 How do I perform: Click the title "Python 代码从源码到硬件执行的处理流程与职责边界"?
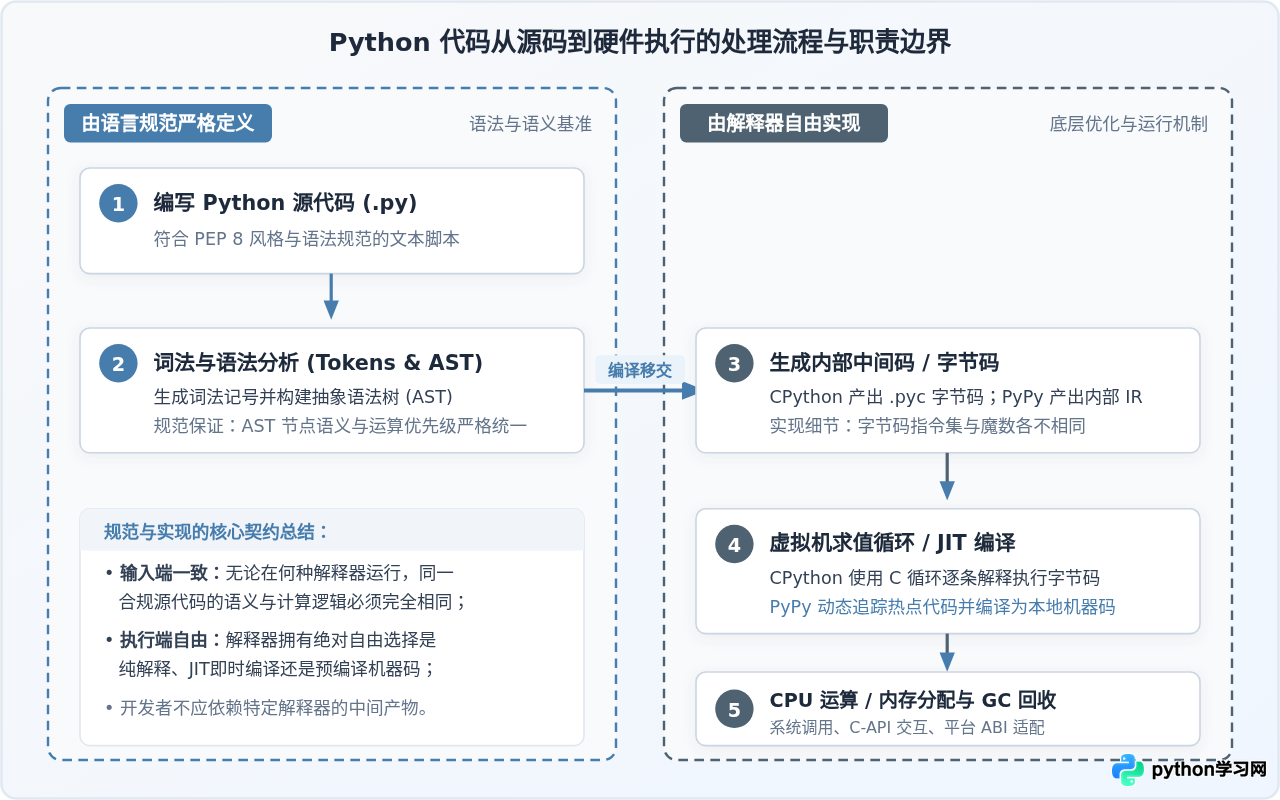(x=640, y=42)
